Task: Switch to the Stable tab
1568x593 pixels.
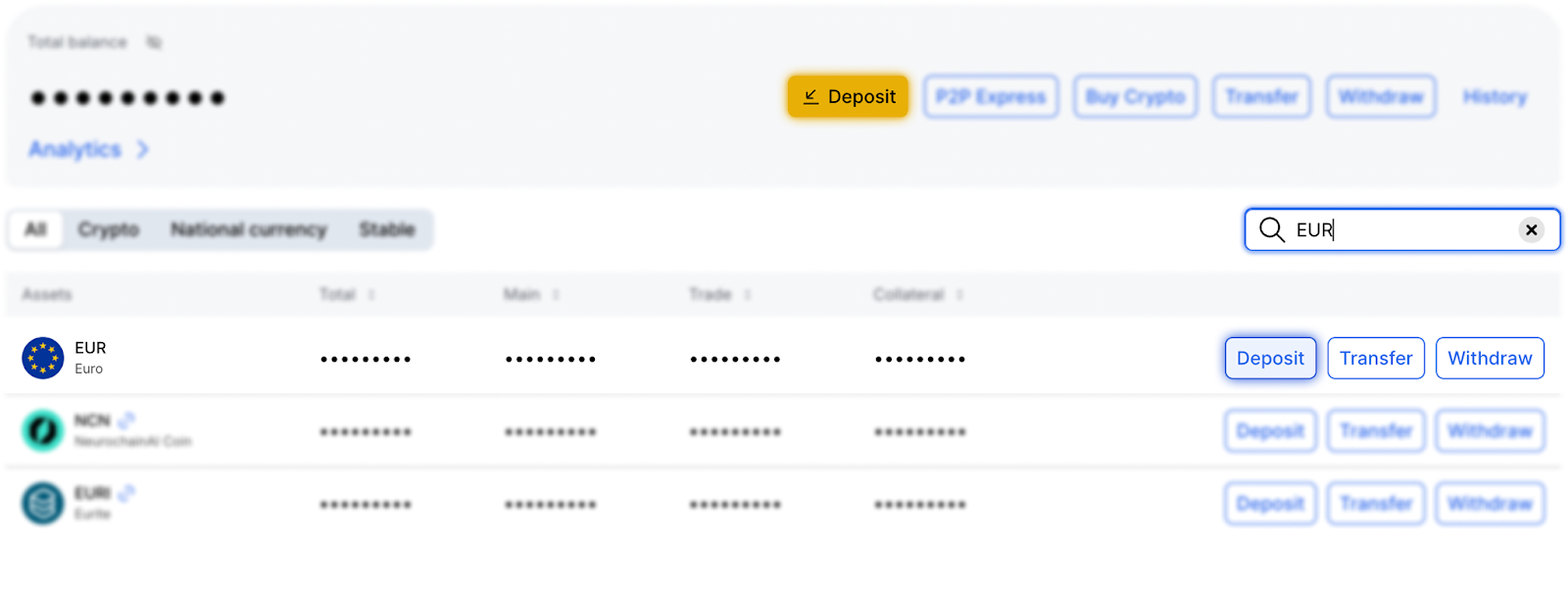Action: pos(386,229)
